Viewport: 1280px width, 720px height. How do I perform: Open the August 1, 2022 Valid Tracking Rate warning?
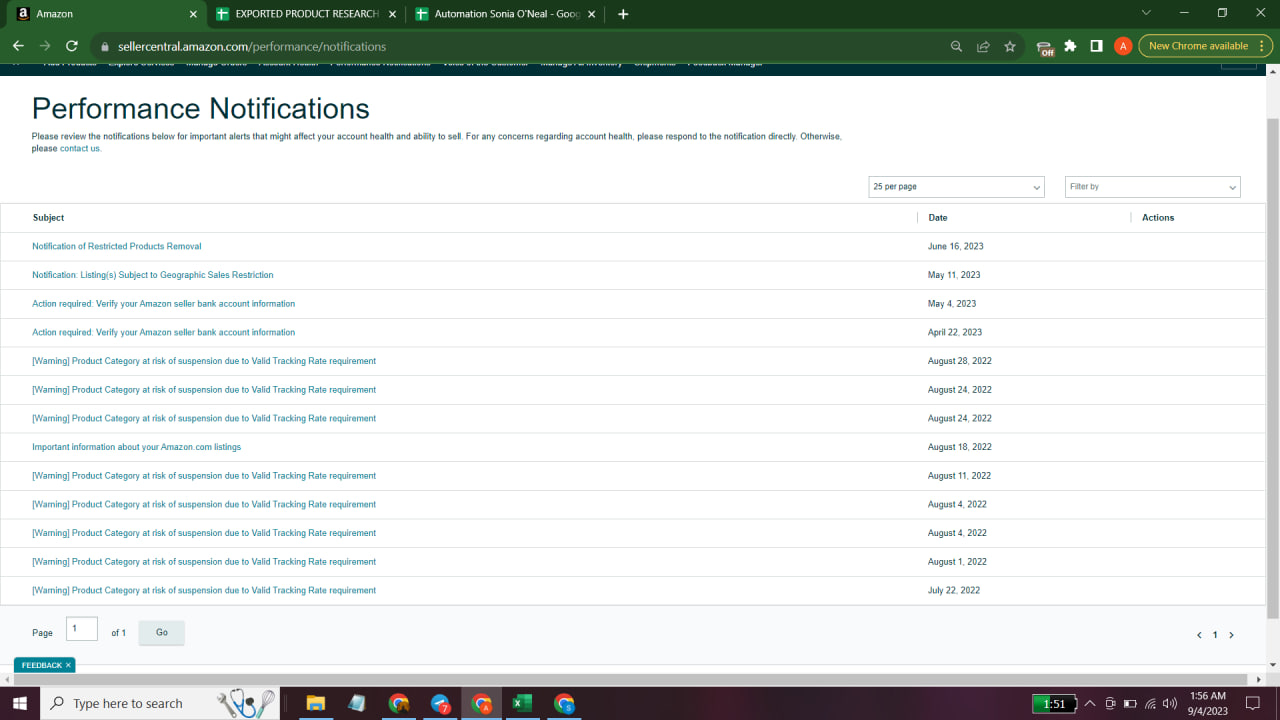(204, 562)
